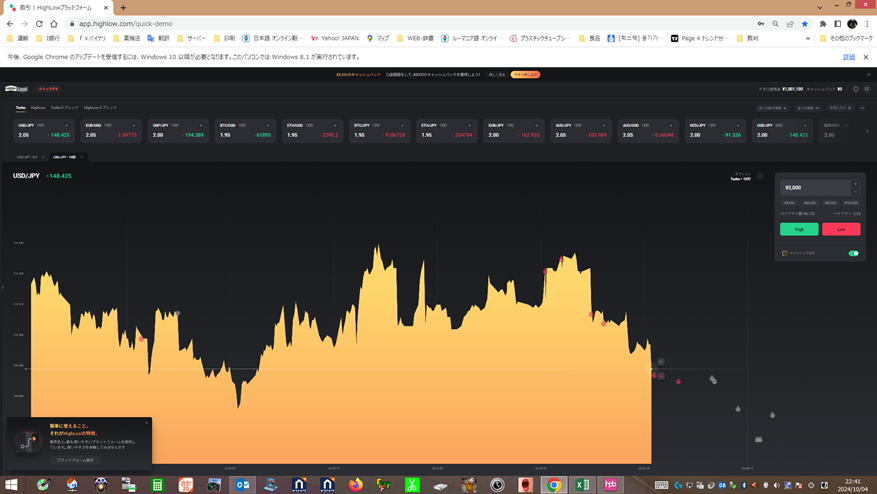Open the third sort dropdown above assets

[x=837, y=107]
